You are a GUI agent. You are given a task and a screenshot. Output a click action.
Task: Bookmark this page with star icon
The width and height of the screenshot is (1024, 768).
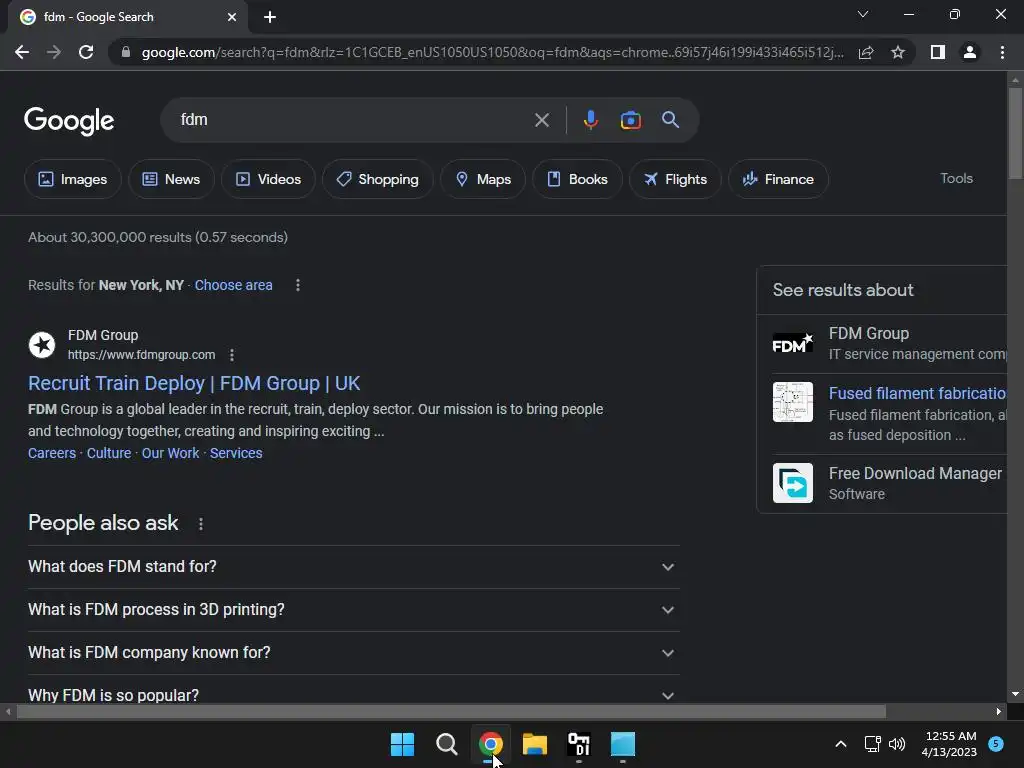(x=898, y=52)
